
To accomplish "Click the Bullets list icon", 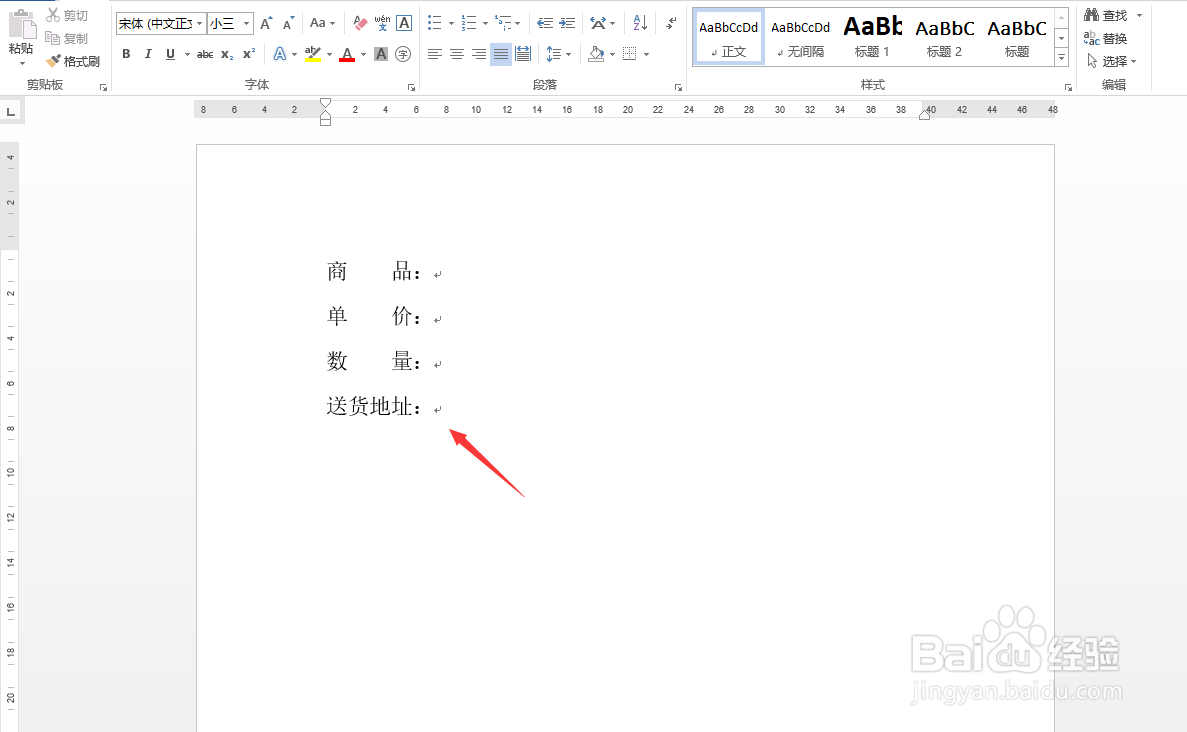I will [x=435, y=23].
